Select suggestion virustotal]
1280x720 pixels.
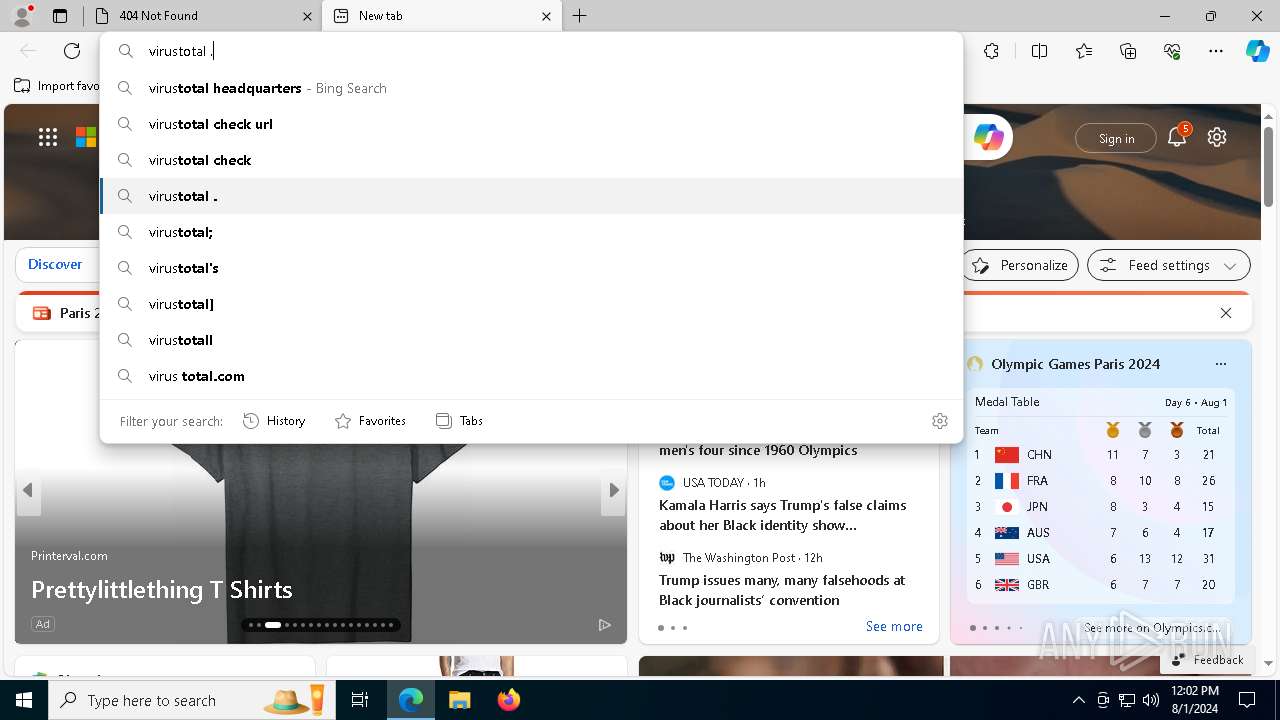pos(532,304)
